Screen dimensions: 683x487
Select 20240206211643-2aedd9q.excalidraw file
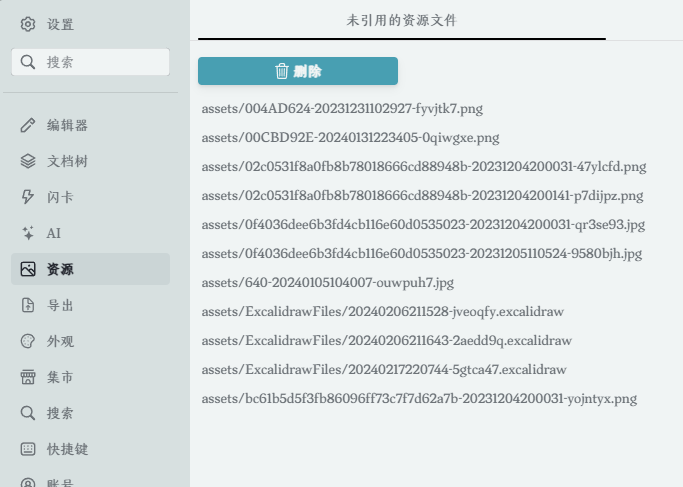click(386, 341)
